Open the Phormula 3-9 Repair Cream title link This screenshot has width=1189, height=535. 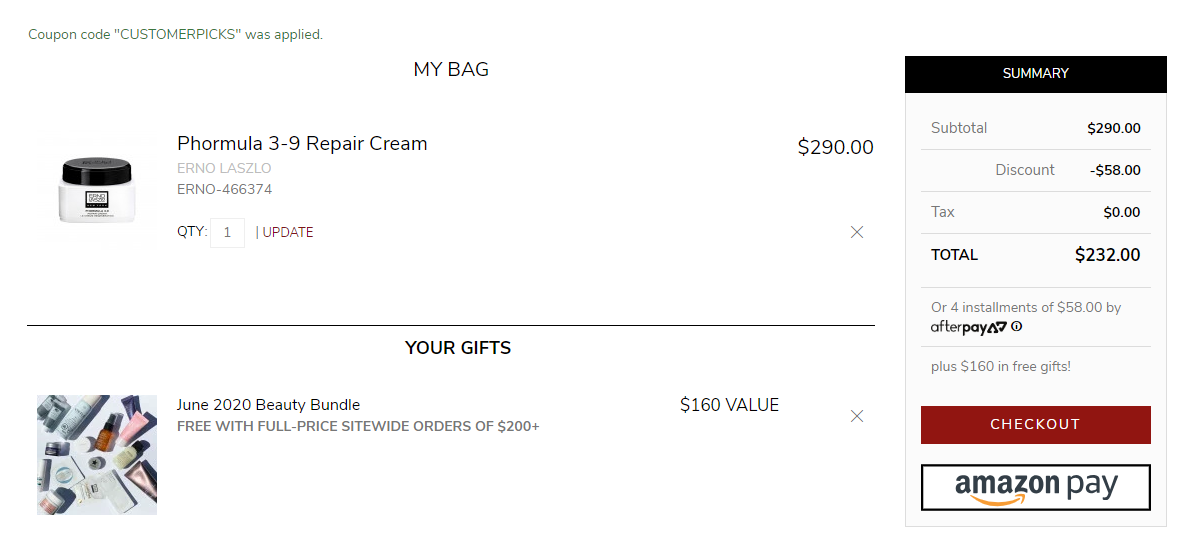(x=302, y=143)
